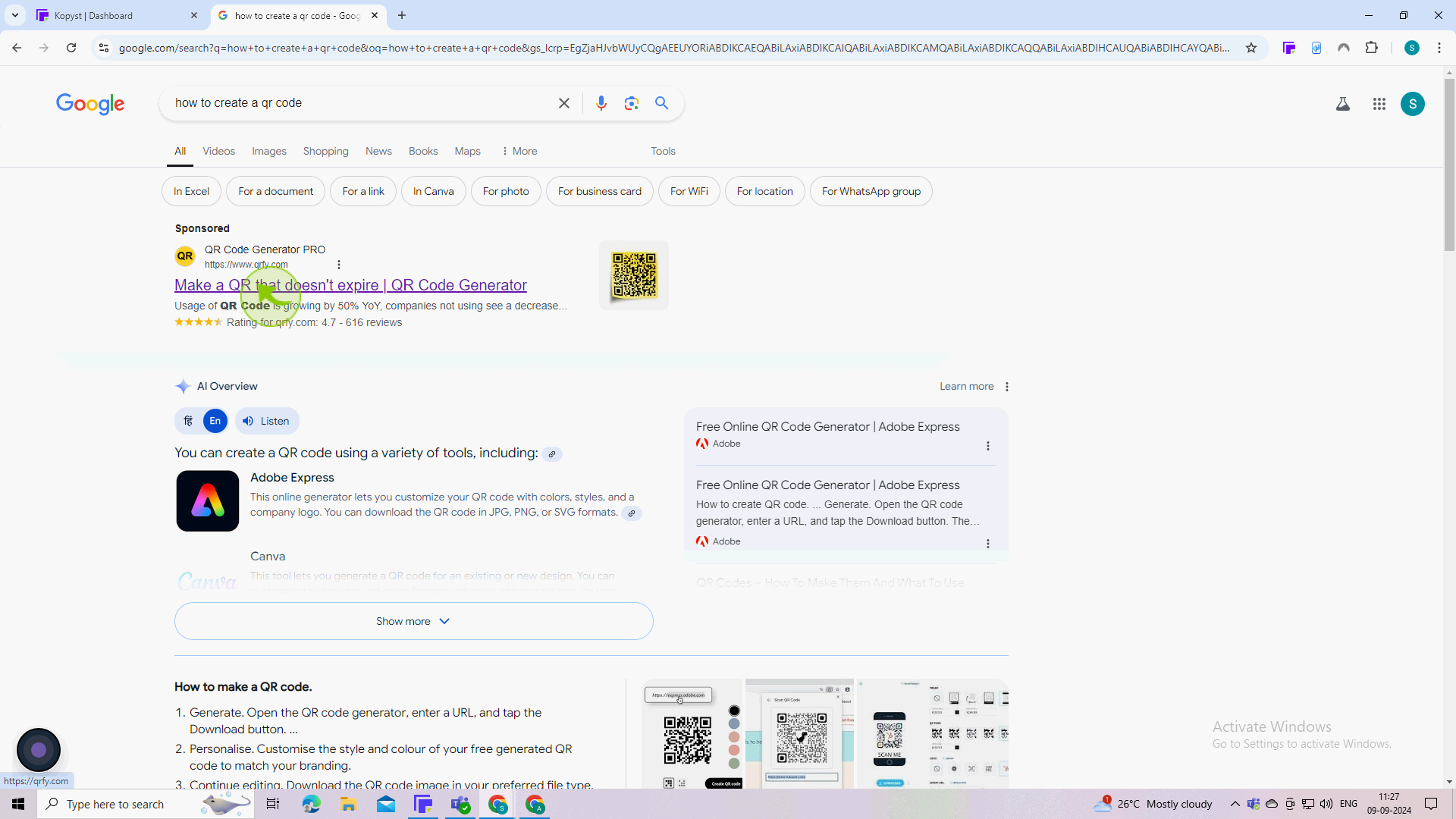Refine search with For WiFi chip
The image size is (1456, 819).
[689, 191]
